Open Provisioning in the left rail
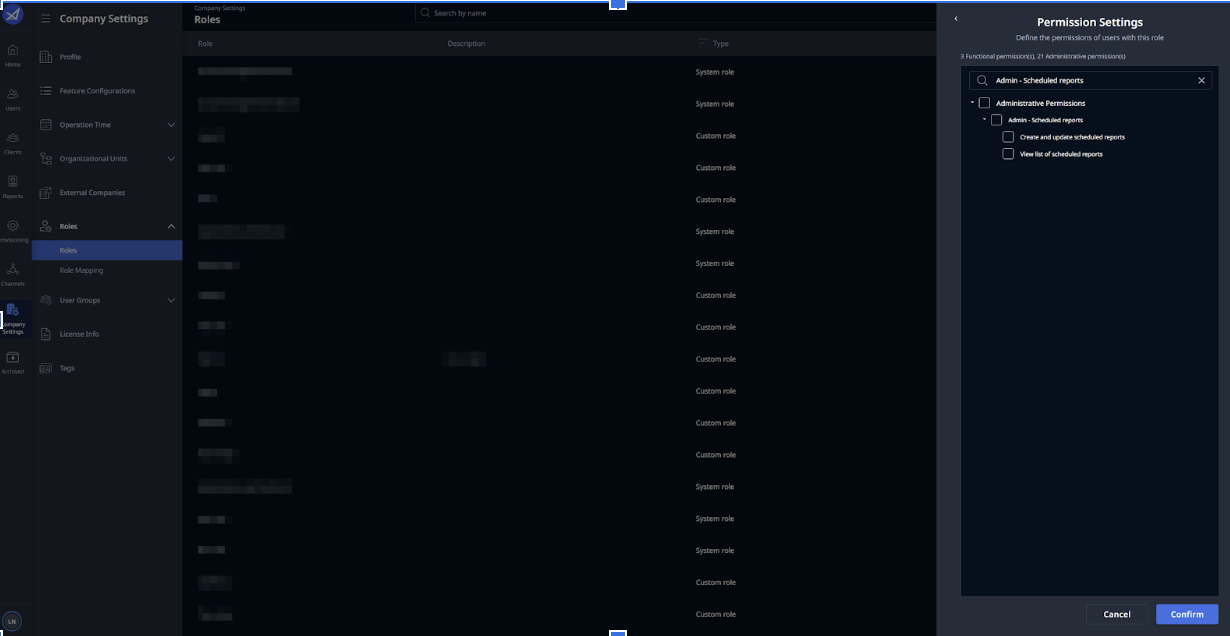This screenshot has width=1230, height=636. [13, 231]
